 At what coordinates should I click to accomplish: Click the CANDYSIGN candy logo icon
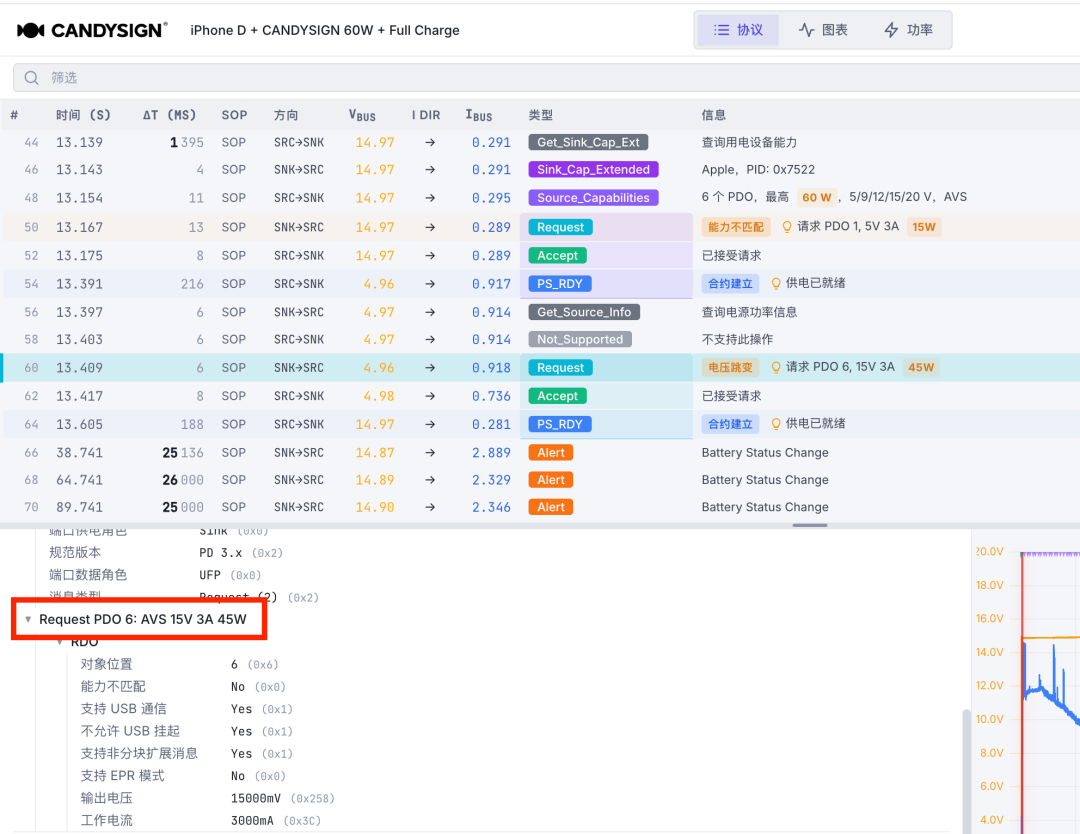[31, 30]
